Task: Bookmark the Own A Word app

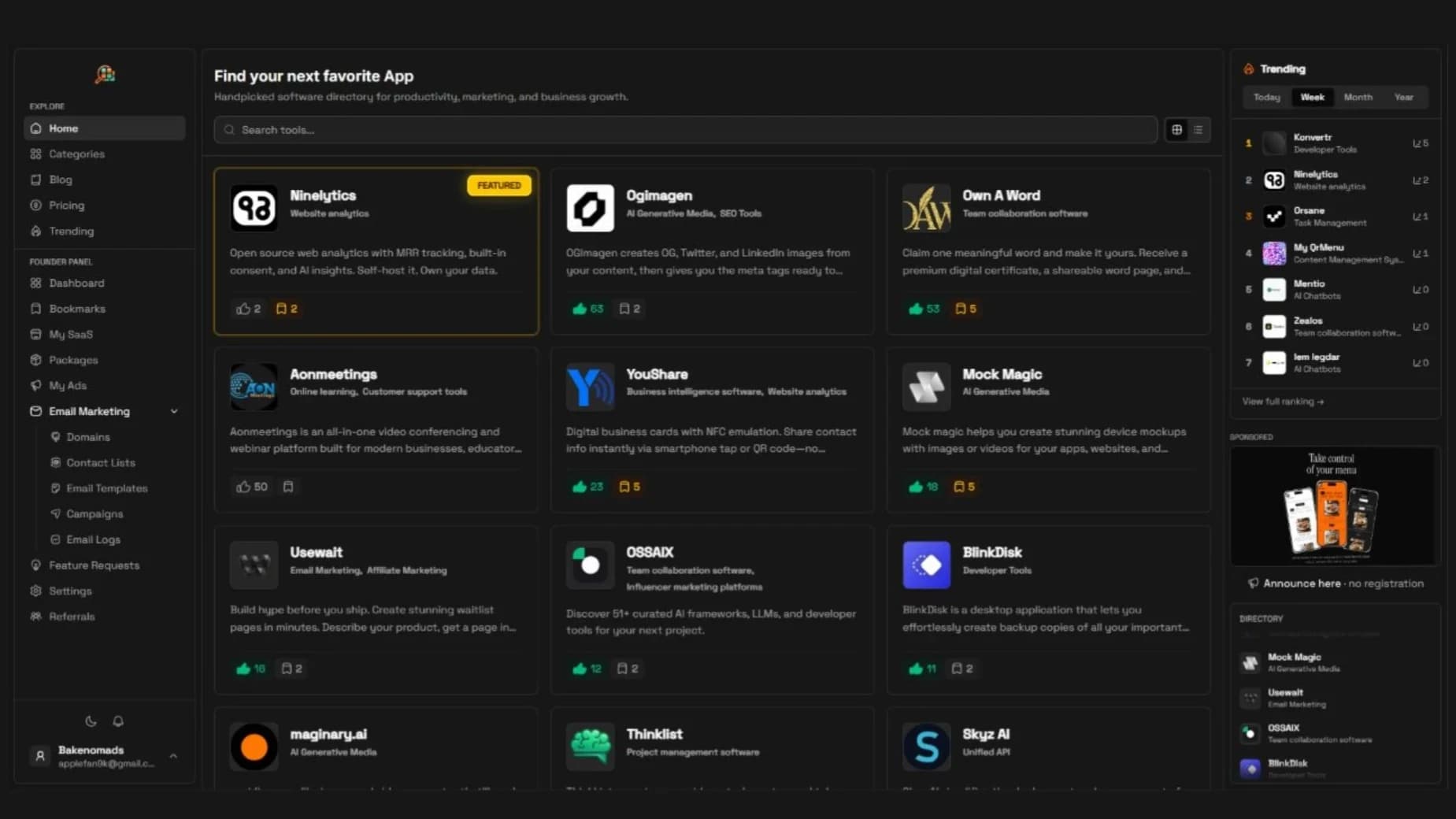Action: pyautogui.click(x=965, y=309)
